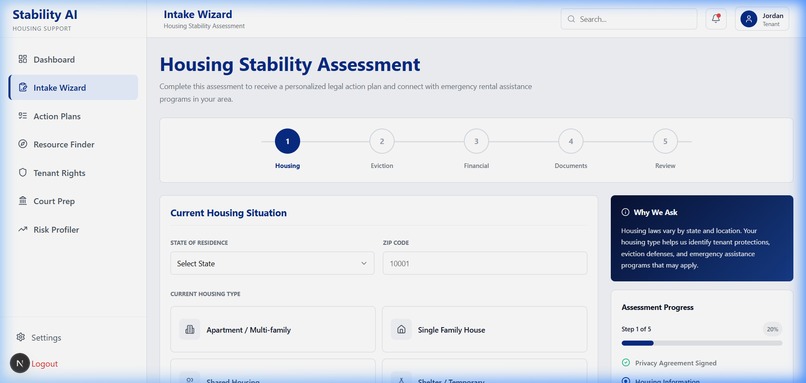Navigate to Tenant Rights
Image resolution: width=806 pixels, height=383 pixels.
coord(73,173)
